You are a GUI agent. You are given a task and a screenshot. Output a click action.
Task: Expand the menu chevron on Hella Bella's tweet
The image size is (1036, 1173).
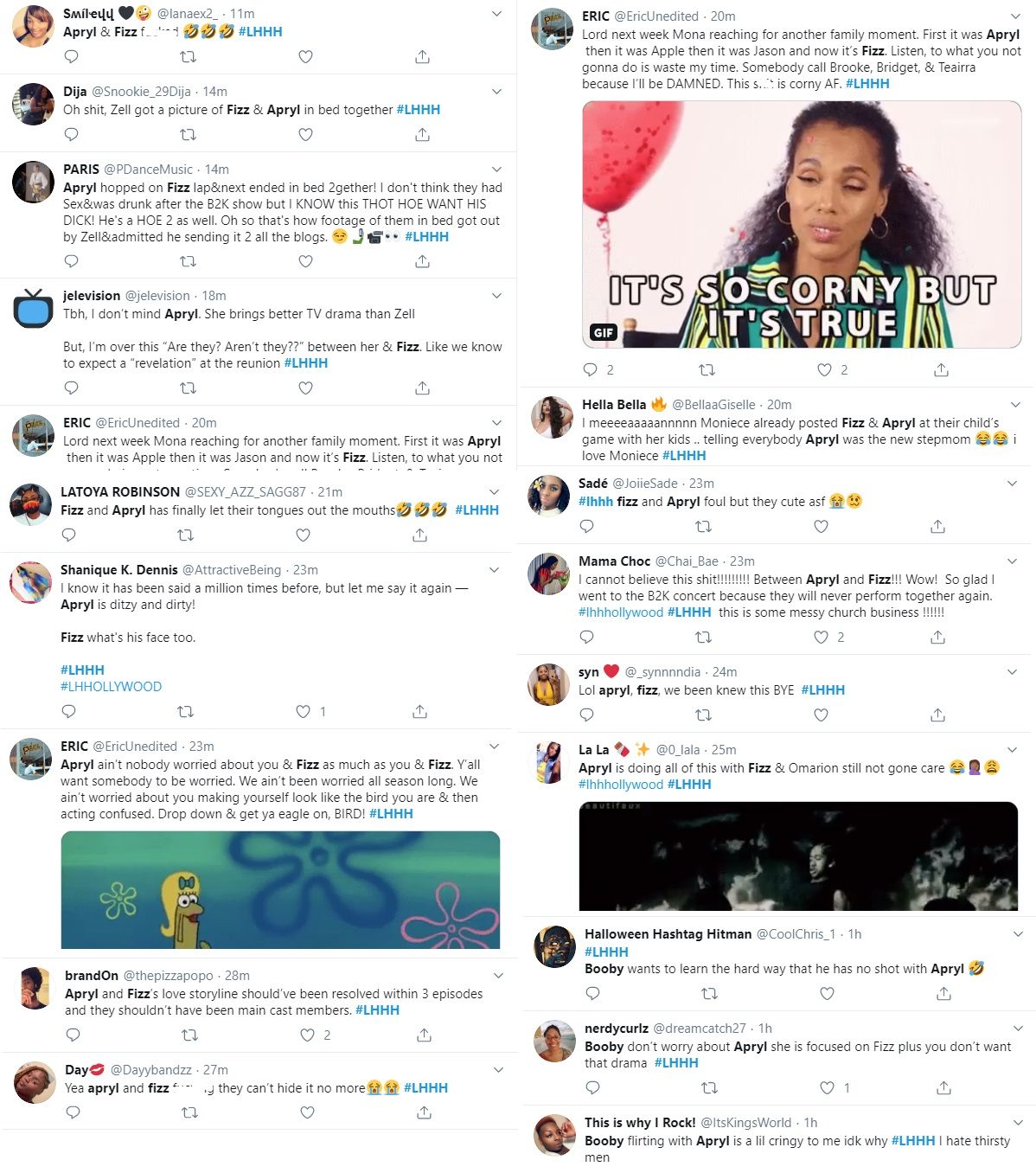point(1015,404)
